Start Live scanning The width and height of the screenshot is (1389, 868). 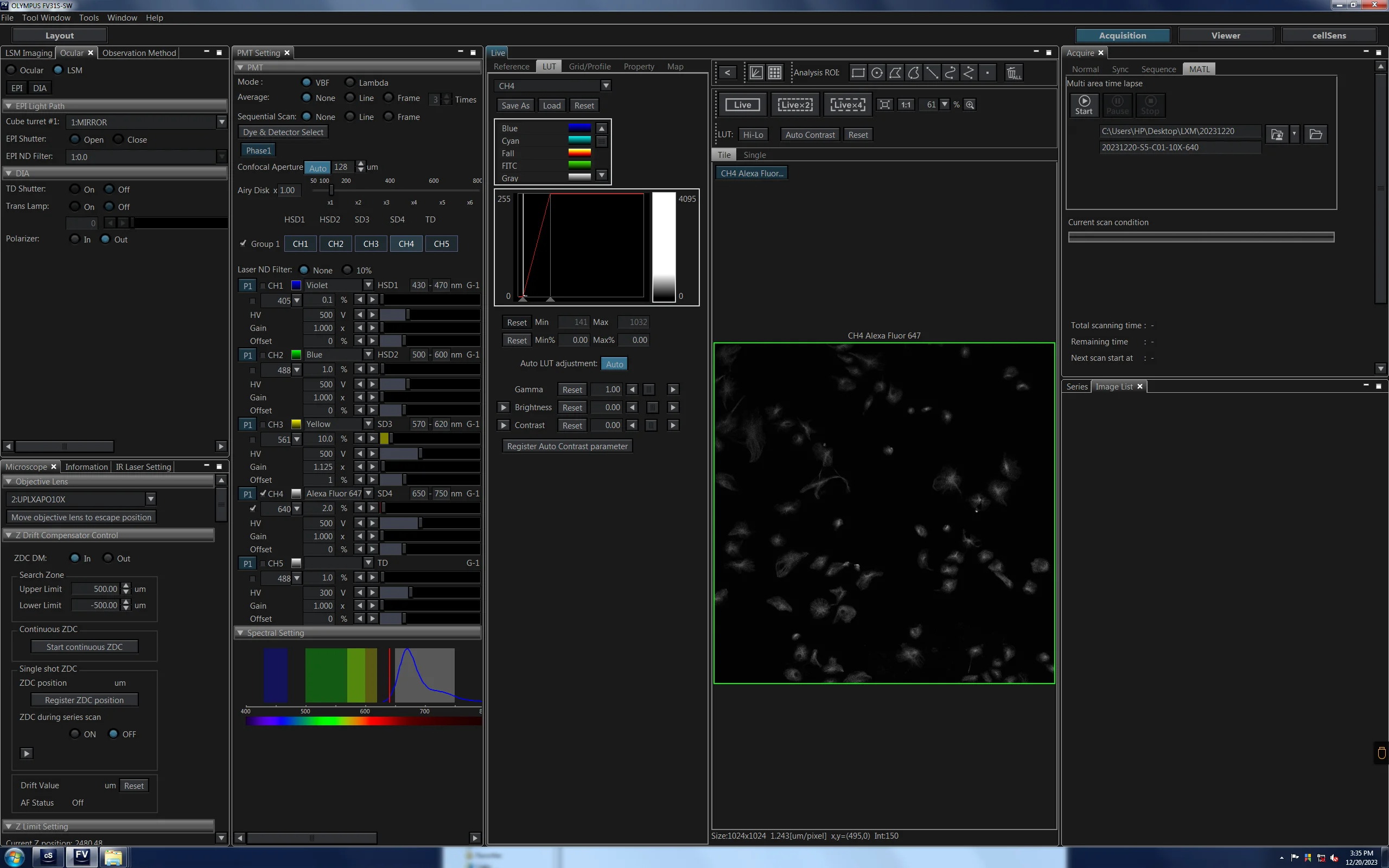click(x=742, y=105)
